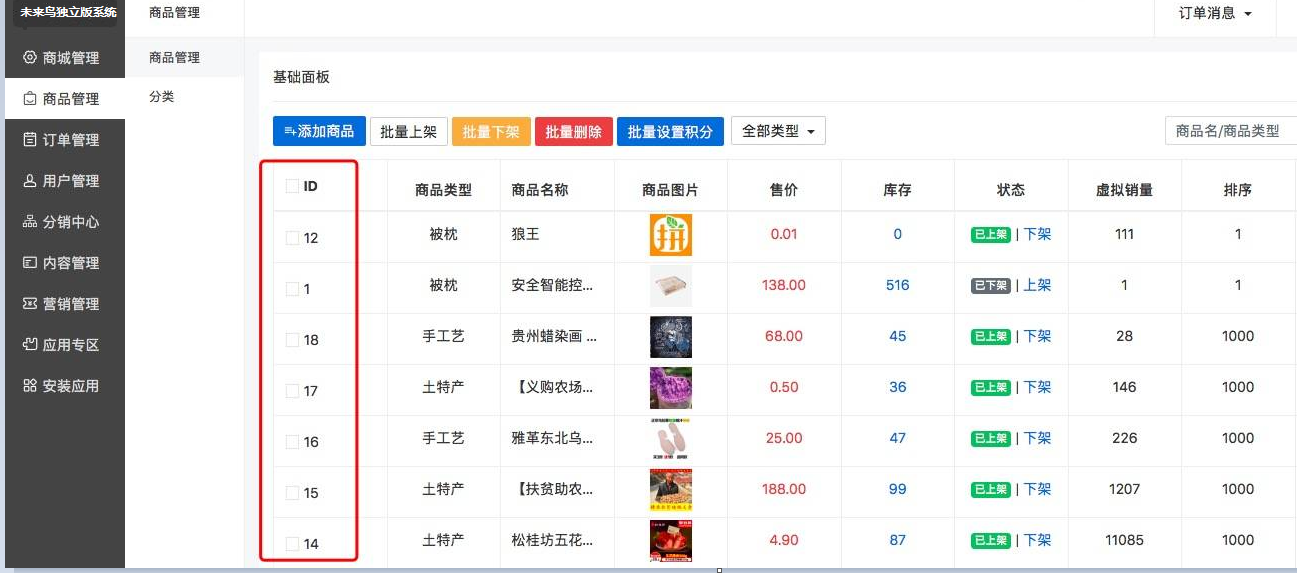1297x573 pixels.
Task: Click the 应用专区 puzzle icon
Action: 30,345
